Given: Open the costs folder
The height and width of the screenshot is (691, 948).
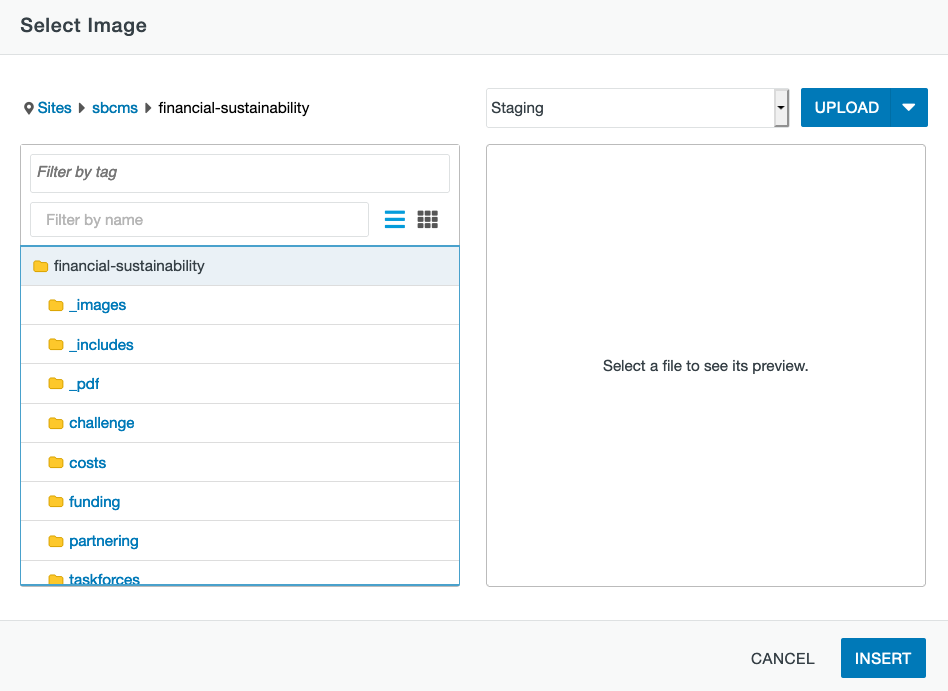Looking at the screenshot, I should [x=88, y=462].
